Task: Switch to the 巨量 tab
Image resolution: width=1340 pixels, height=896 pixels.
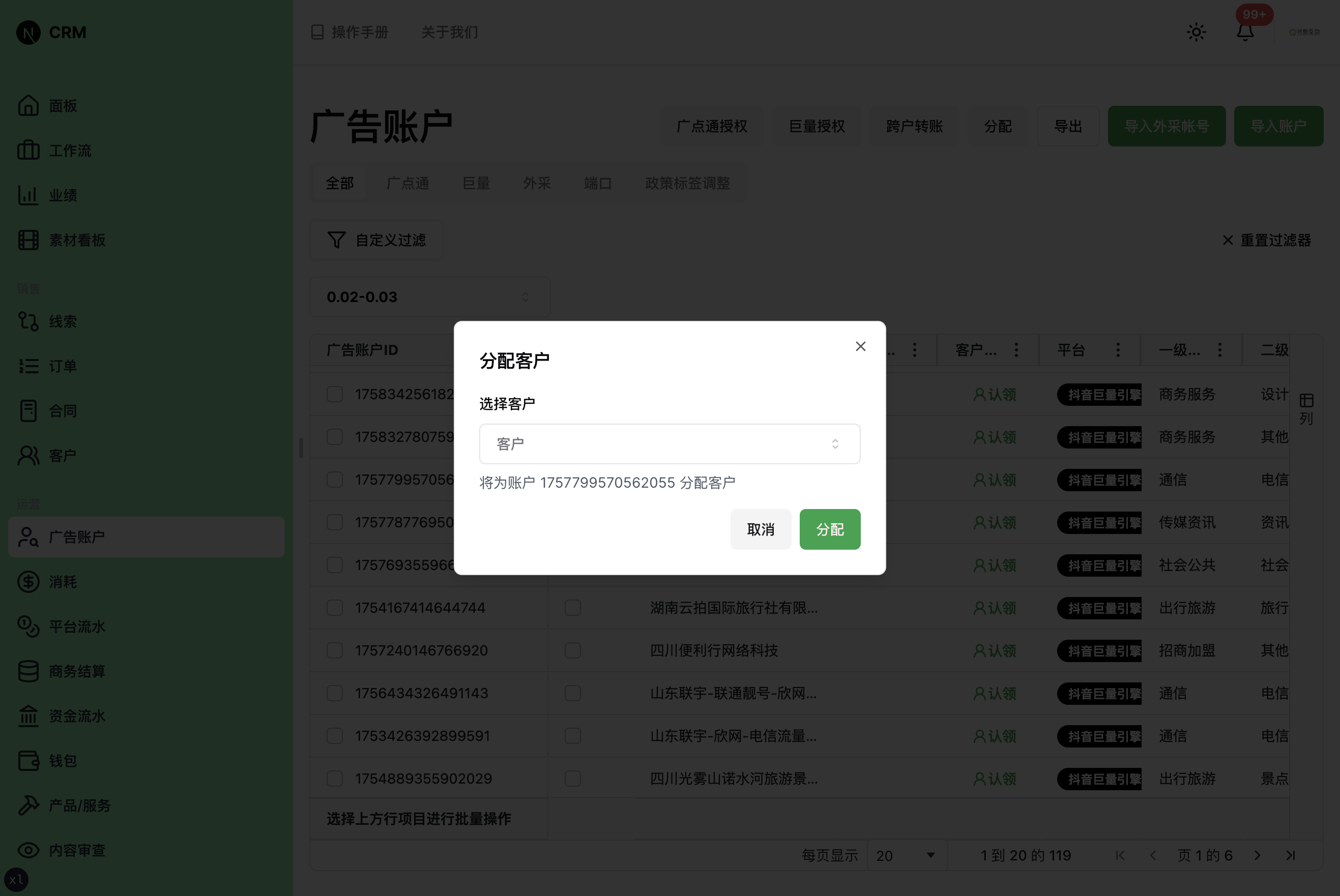Action: (476, 183)
